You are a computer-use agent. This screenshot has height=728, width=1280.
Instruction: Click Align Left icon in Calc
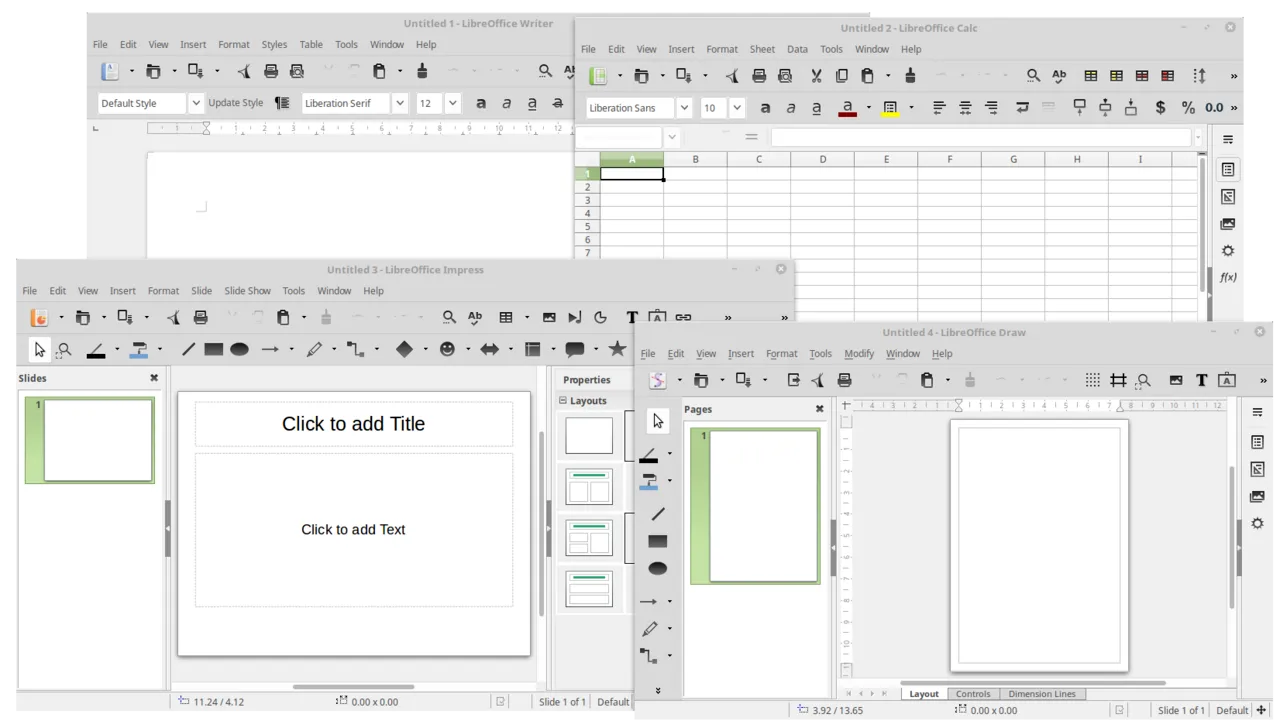point(939,107)
